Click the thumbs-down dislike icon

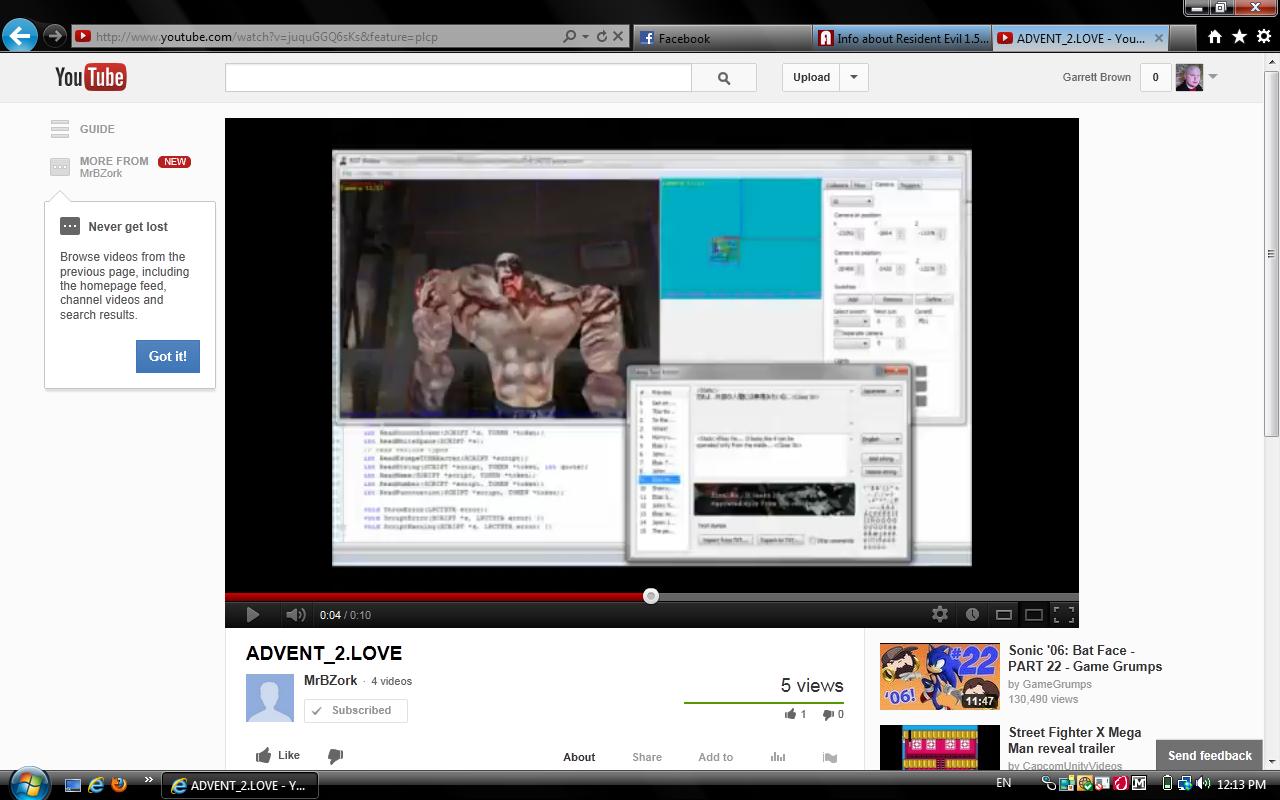tap(336, 756)
